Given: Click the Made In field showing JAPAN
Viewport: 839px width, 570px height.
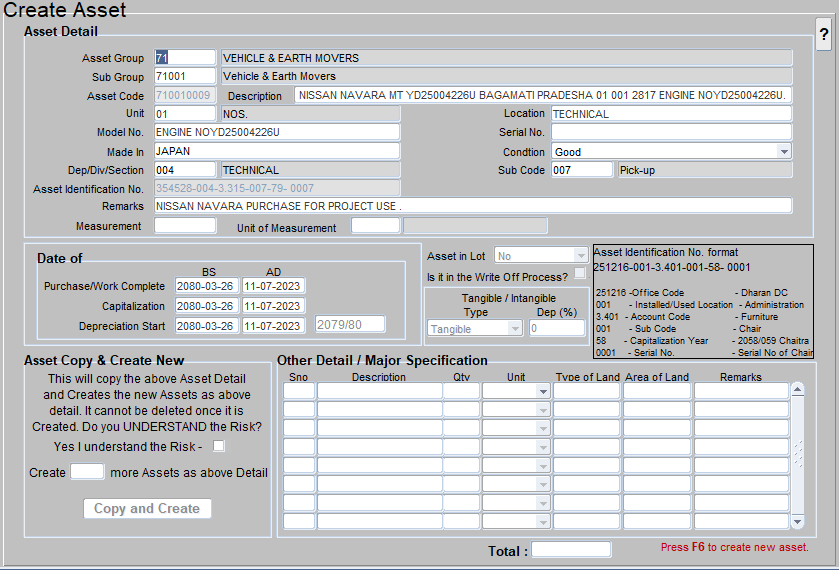Looking at the screenshot, I should [x=276, y=151].
